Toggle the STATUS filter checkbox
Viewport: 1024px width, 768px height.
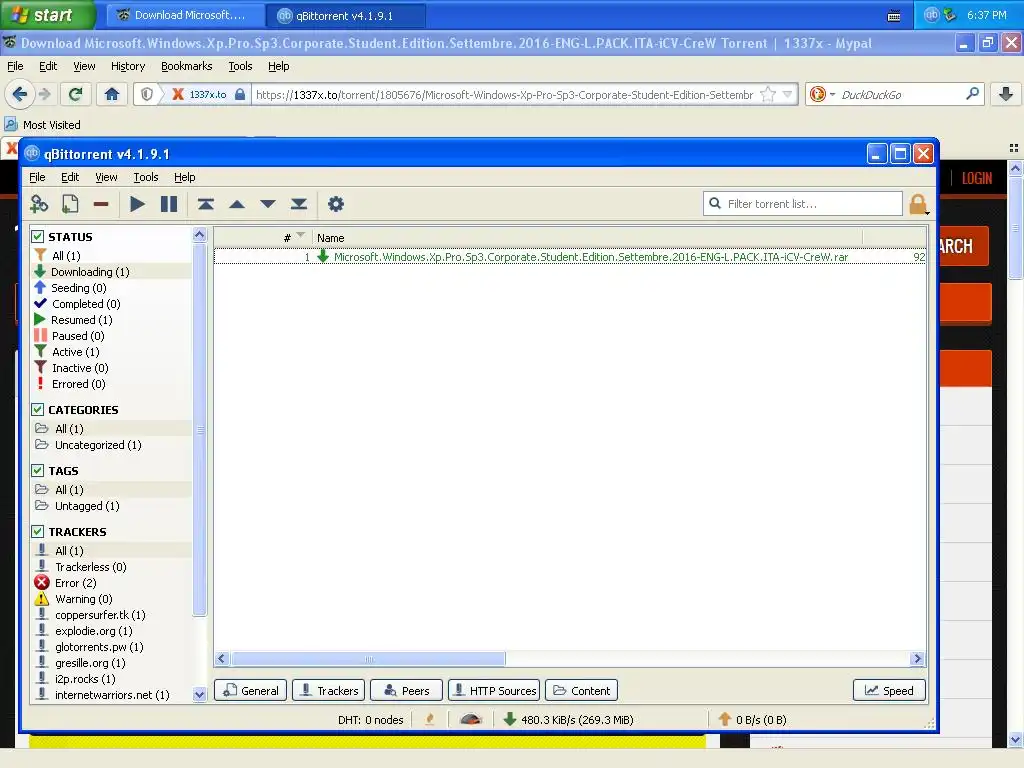[x=38, y=236]
